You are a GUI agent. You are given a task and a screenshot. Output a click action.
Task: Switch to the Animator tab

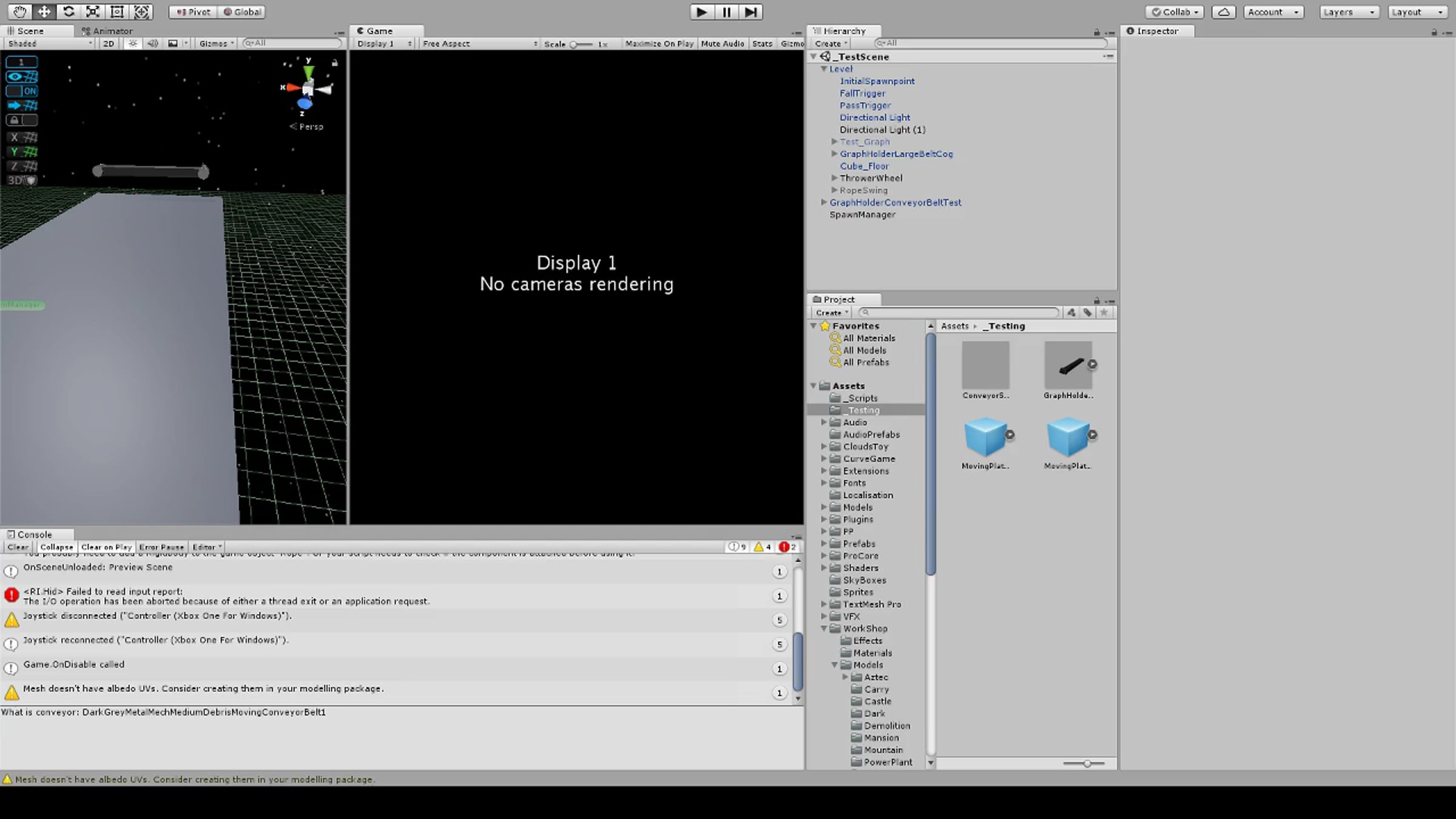coord(107,31)
